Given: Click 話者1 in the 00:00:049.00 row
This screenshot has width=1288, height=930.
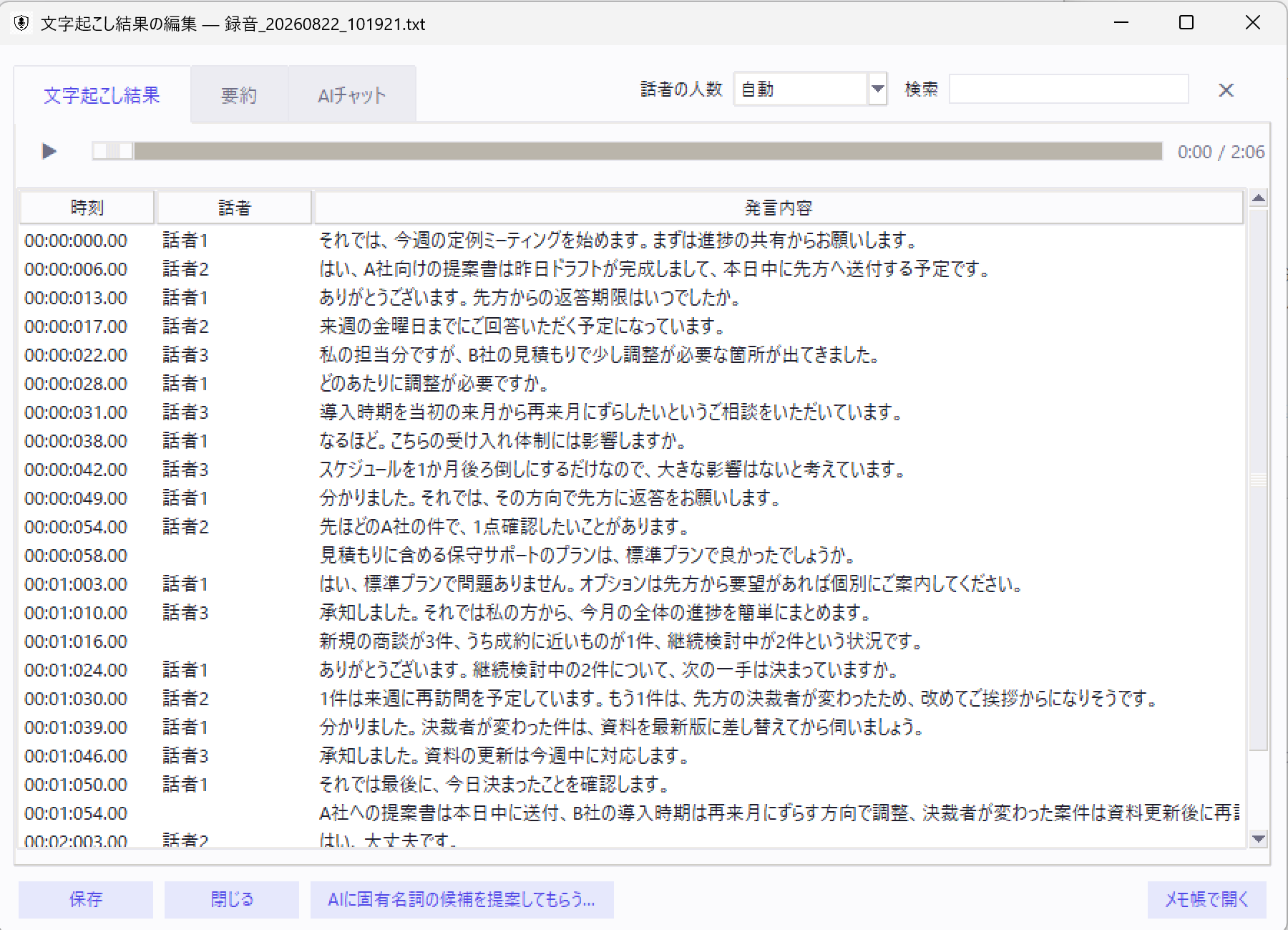Looking at the screenshot, I should (185, 498).
